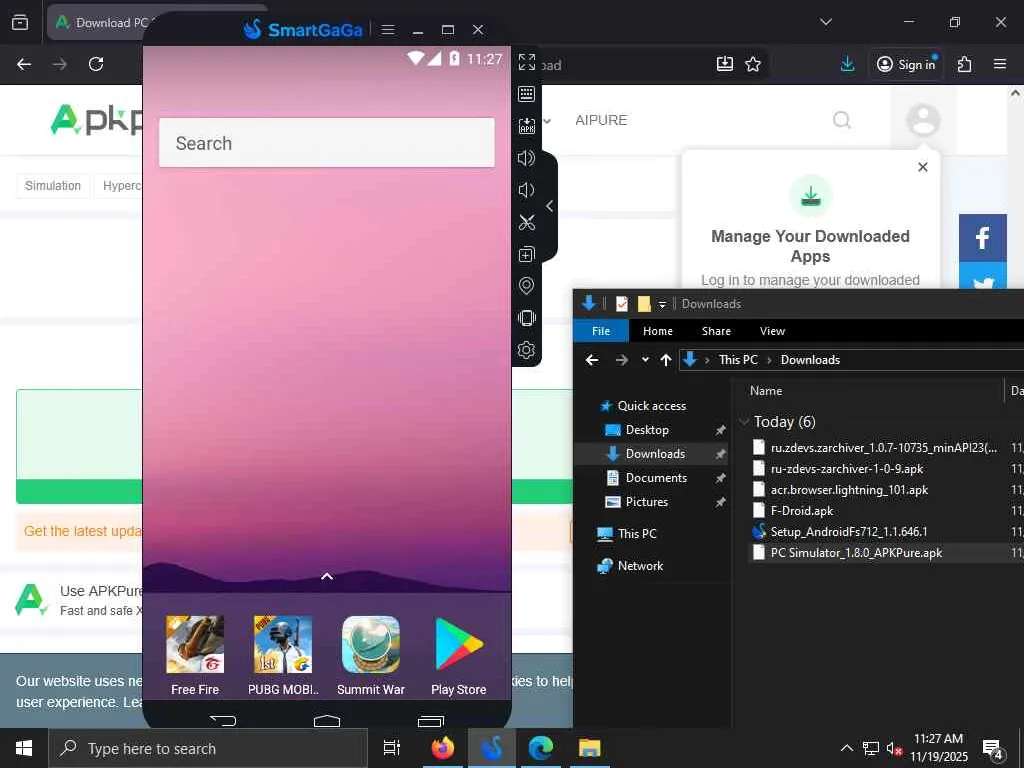Viewport: 1024px width, 768px height.
Task: Tap the Android back navigation button
Action: point(223,720)
